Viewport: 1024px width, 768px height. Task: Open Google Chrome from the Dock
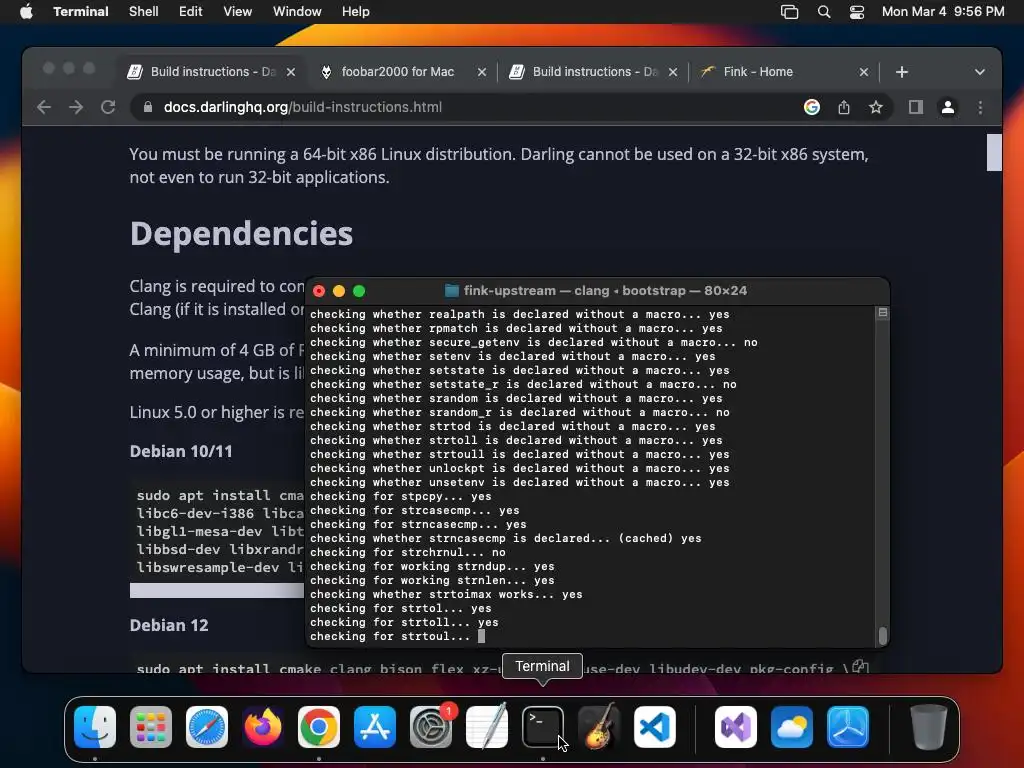coord(319,726)
